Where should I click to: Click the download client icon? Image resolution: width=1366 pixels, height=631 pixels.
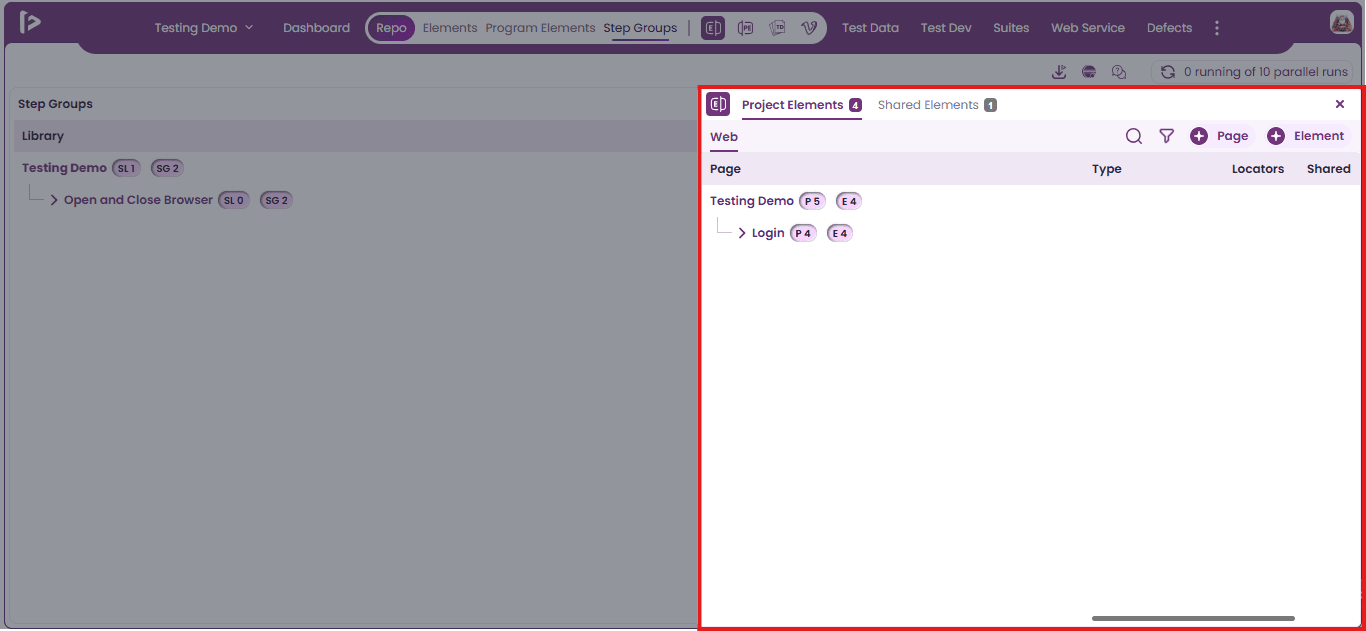(1059, 72)
